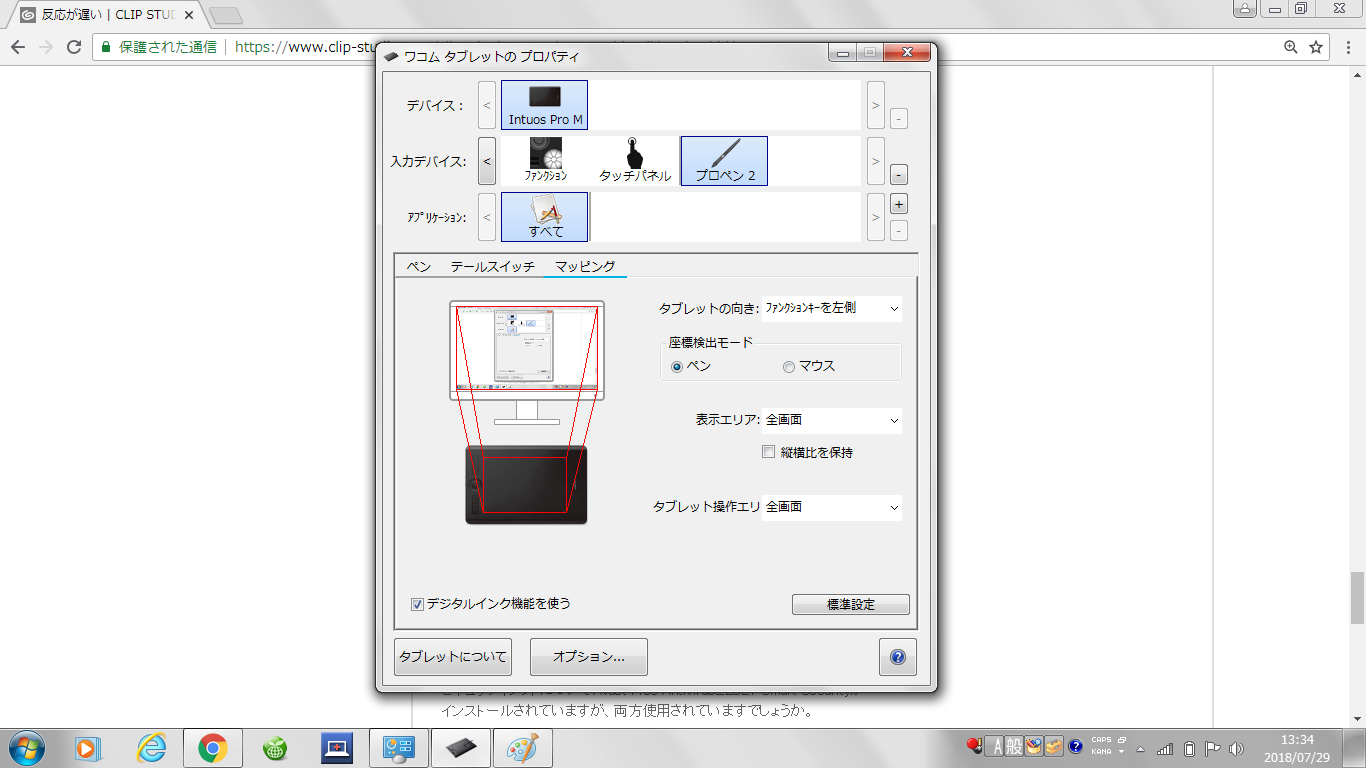1366x771 pixels.
Task: Toggle the デジタルインク機能を使う checkbox
Action: pos(418,604)
